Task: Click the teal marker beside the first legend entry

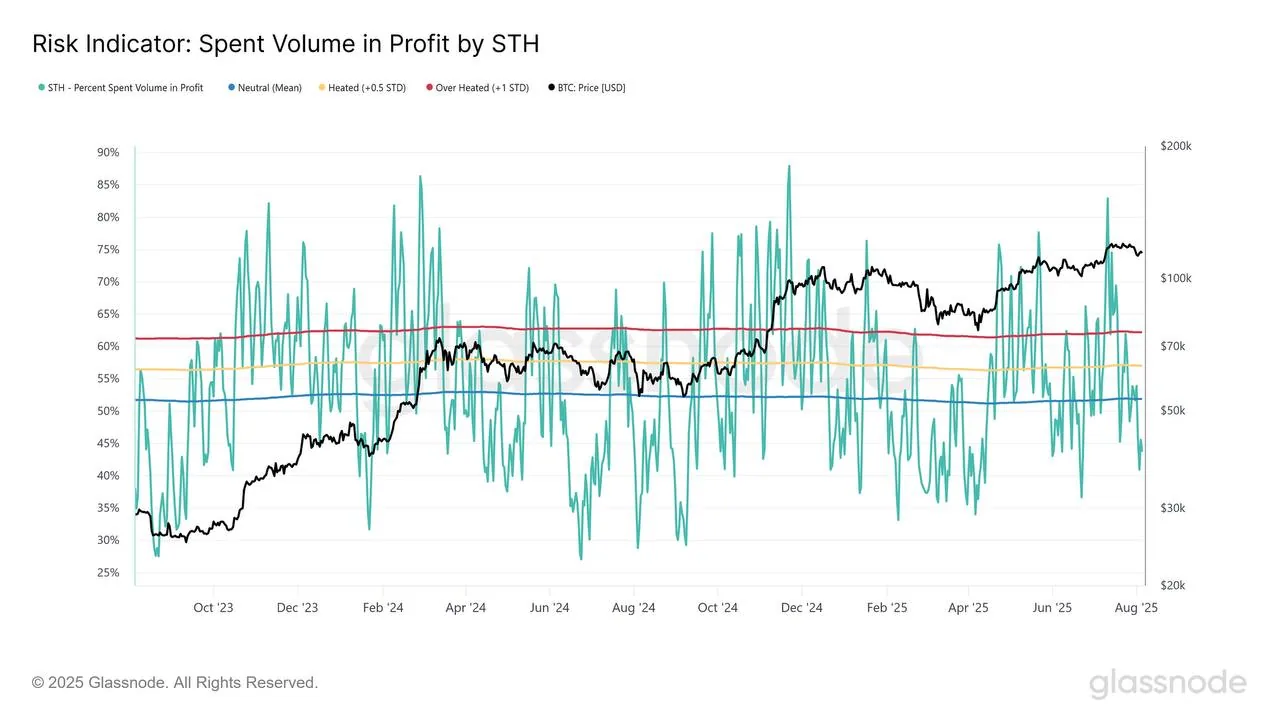Action: tap(39, 87)
